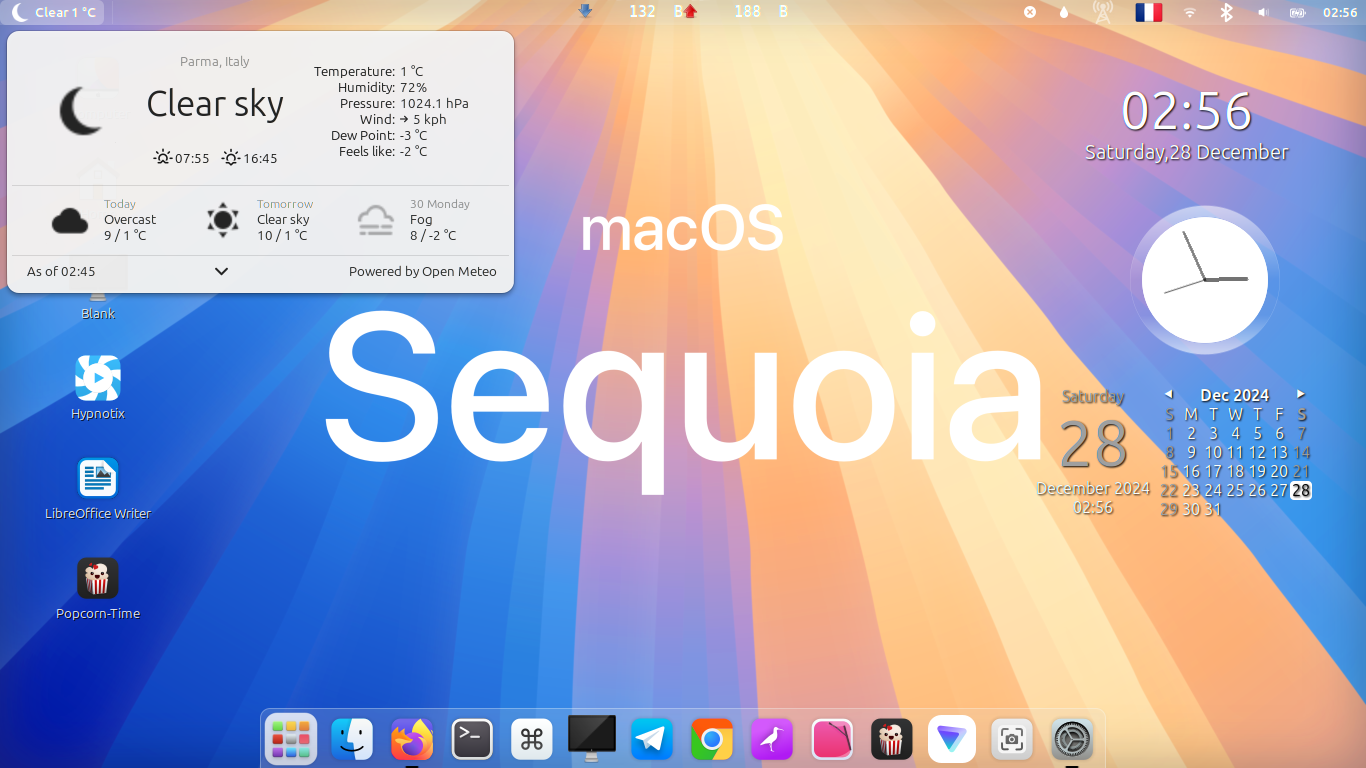Click 'Today' Overcast forecast entry
The width and height of the screenshot is (1366, 768).
(104, 220)
